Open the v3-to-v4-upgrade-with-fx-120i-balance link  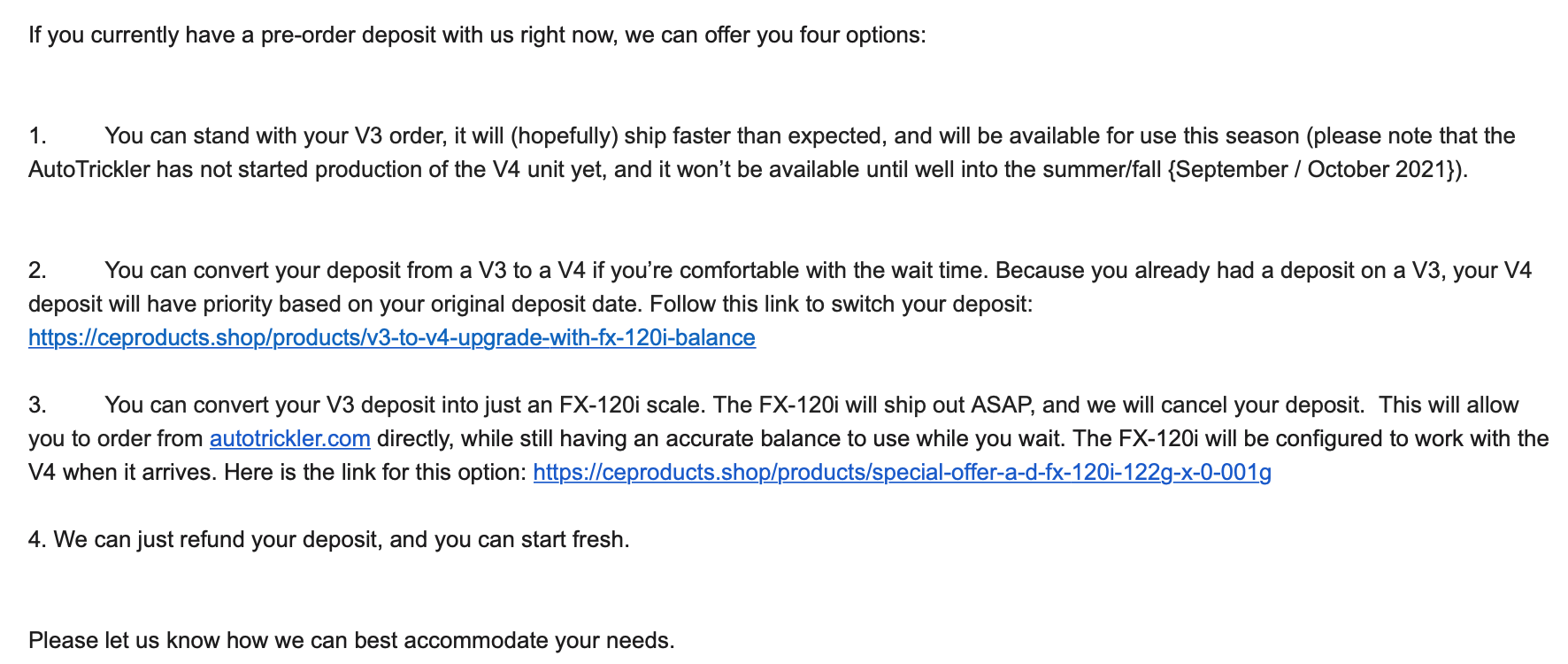392,337
